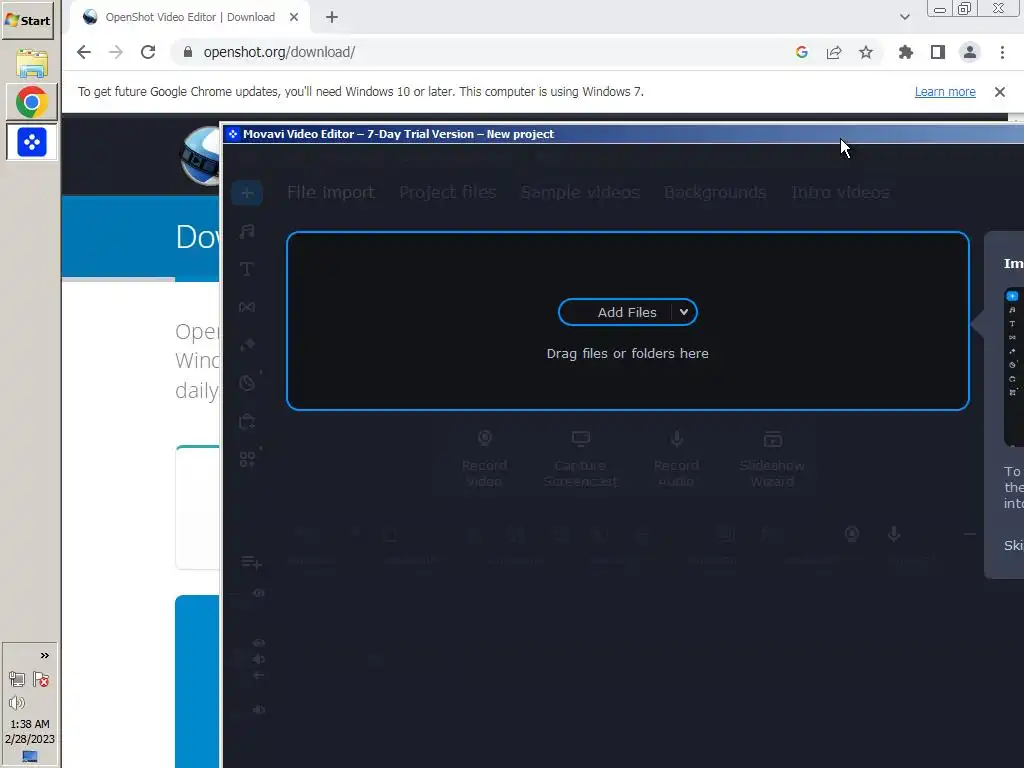Switch to the File import tab
Image resolution: width=1024 pixels, height=768 pixels.
pyautogui.click(x=331, y=193)
